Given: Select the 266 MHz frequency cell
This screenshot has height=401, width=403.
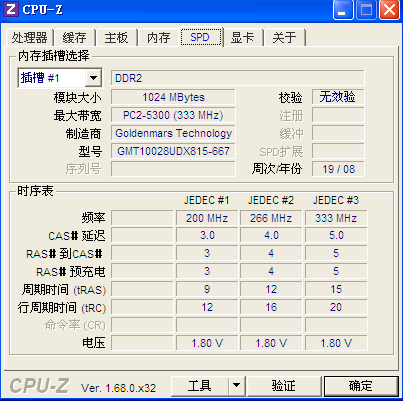Looking at the screenshot, I should point(271,218).
